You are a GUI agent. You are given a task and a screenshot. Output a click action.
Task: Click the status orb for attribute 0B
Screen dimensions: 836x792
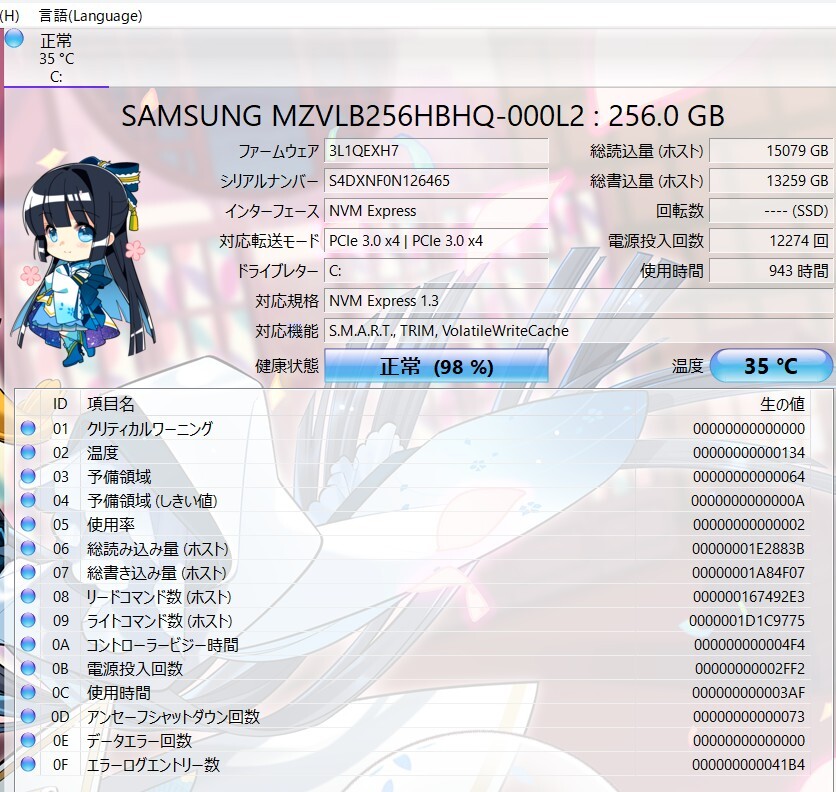28,668
